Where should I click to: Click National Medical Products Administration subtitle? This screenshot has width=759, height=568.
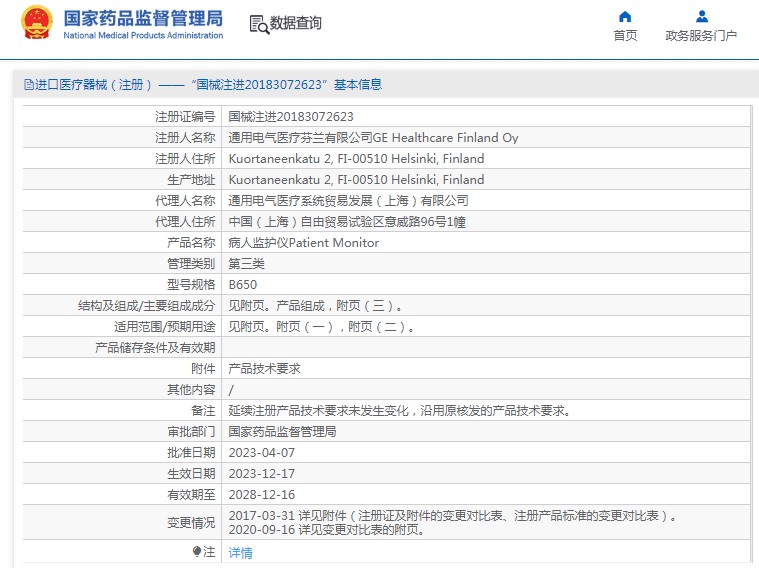[x=143, y=35]
